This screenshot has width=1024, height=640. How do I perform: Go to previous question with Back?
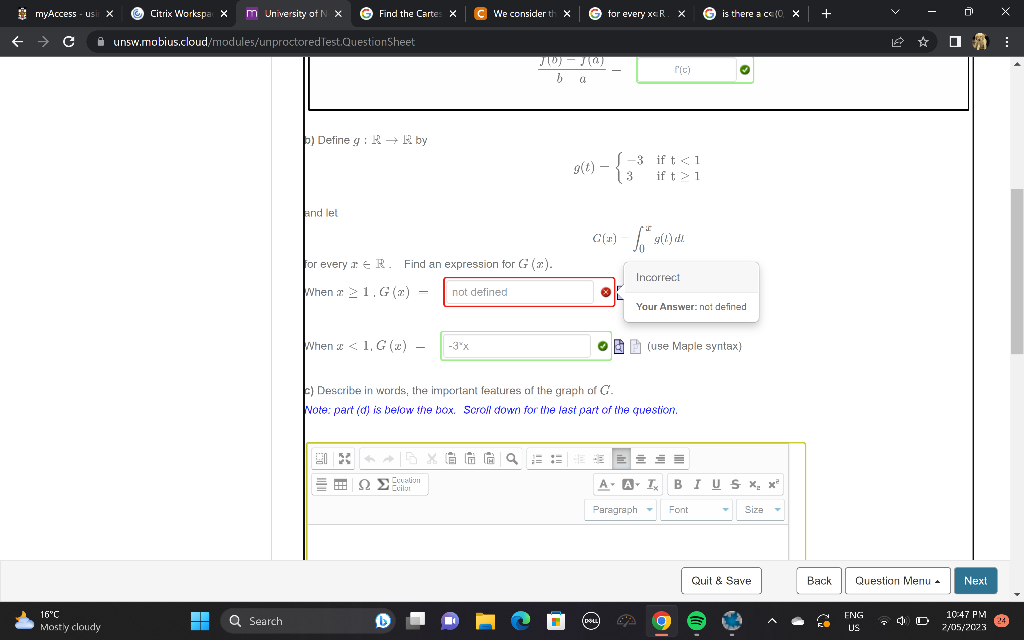click(x=818, y=581)
